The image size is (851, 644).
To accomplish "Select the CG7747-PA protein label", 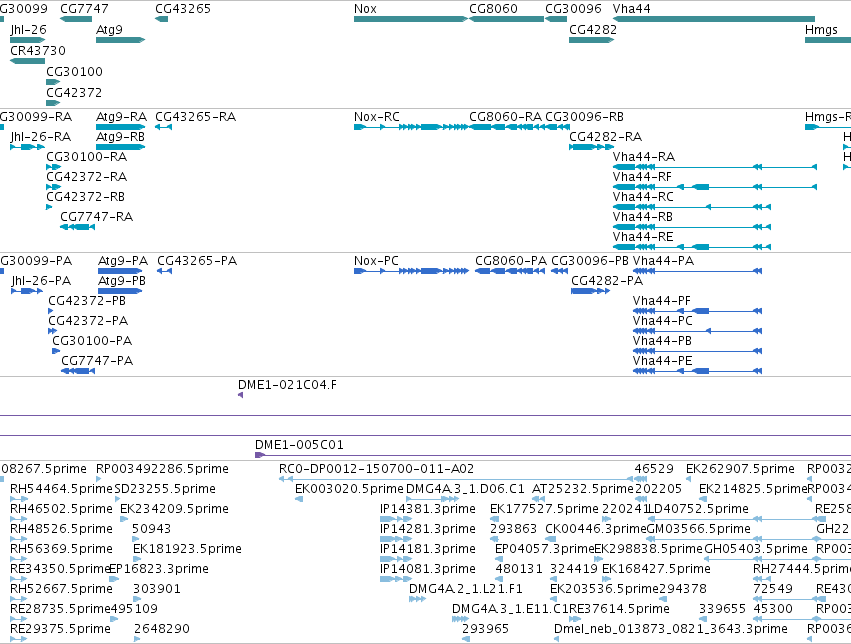I will [97, 361].
